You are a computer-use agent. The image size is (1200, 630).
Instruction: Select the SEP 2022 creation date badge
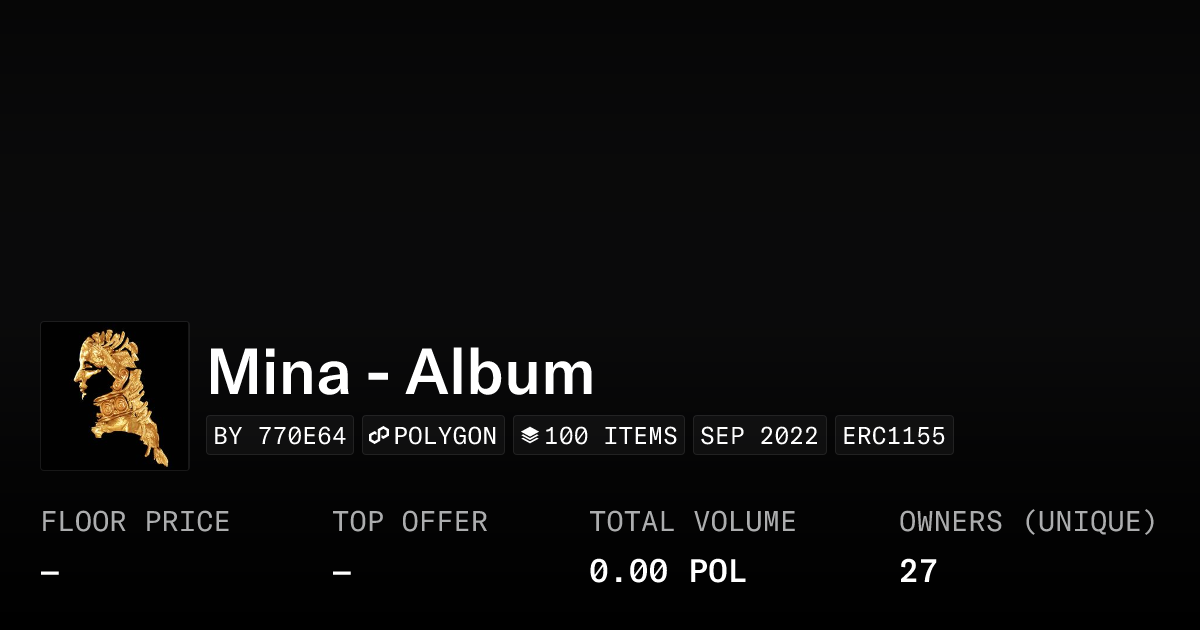tap(759, 436)
